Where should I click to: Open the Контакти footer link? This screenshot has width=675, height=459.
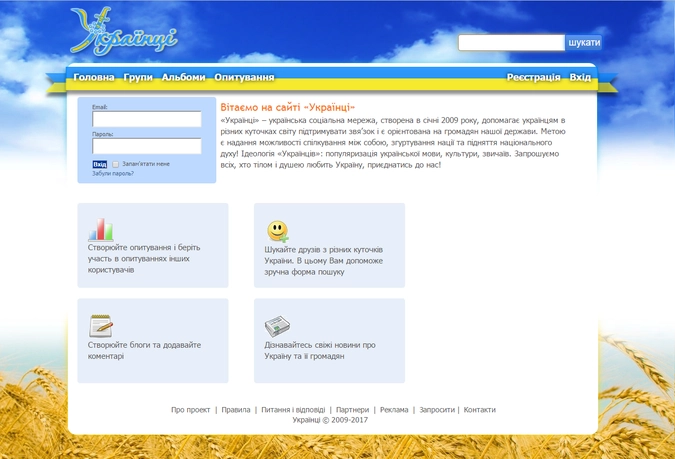[x=479, y=410]
